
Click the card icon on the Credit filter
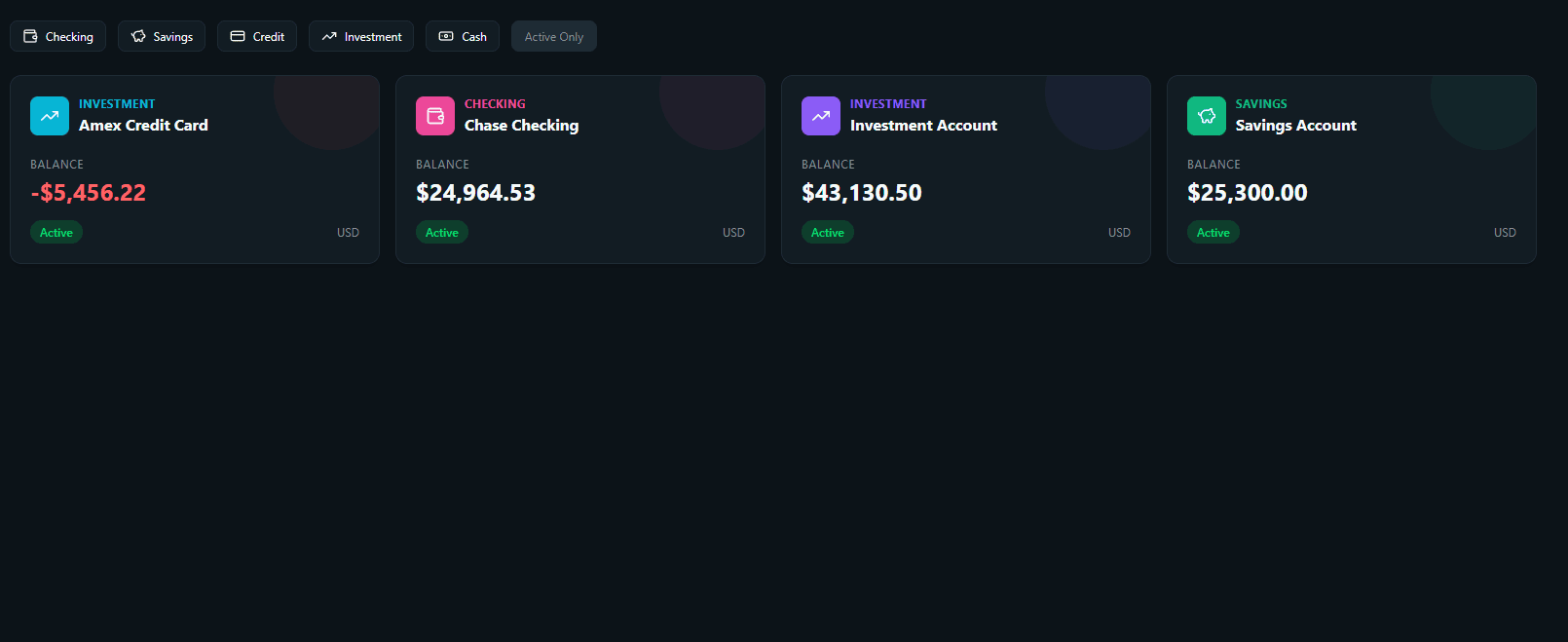coord(238,36)
